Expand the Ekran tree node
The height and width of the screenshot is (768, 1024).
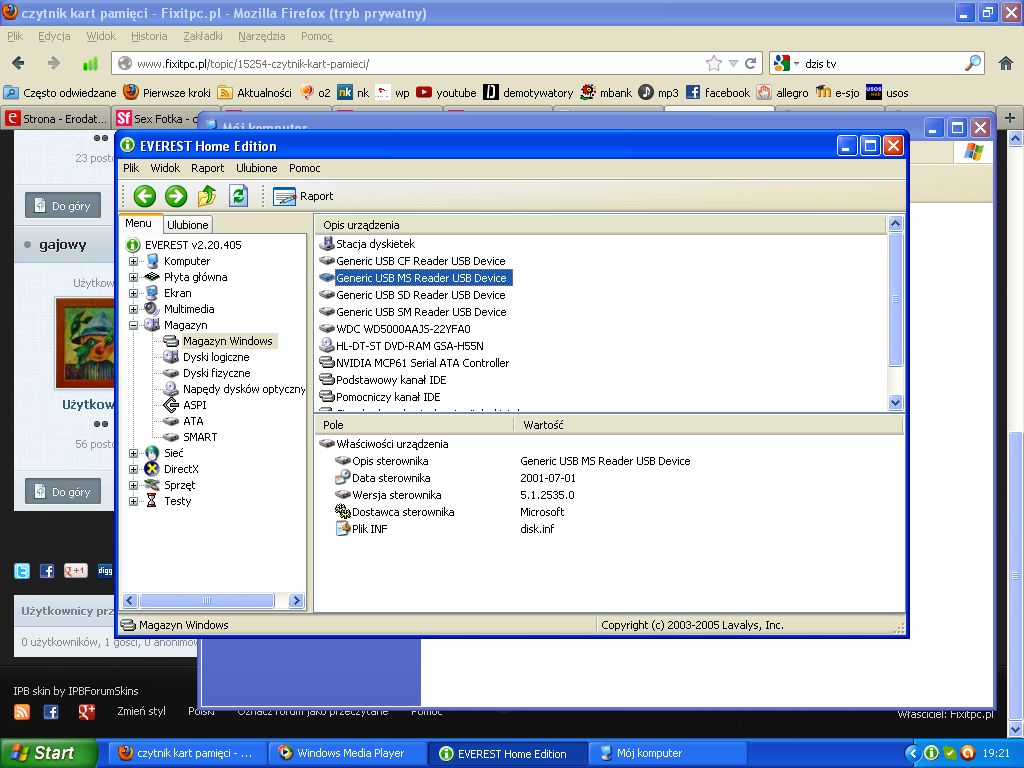pyautogui.click(x=133, y=293)
